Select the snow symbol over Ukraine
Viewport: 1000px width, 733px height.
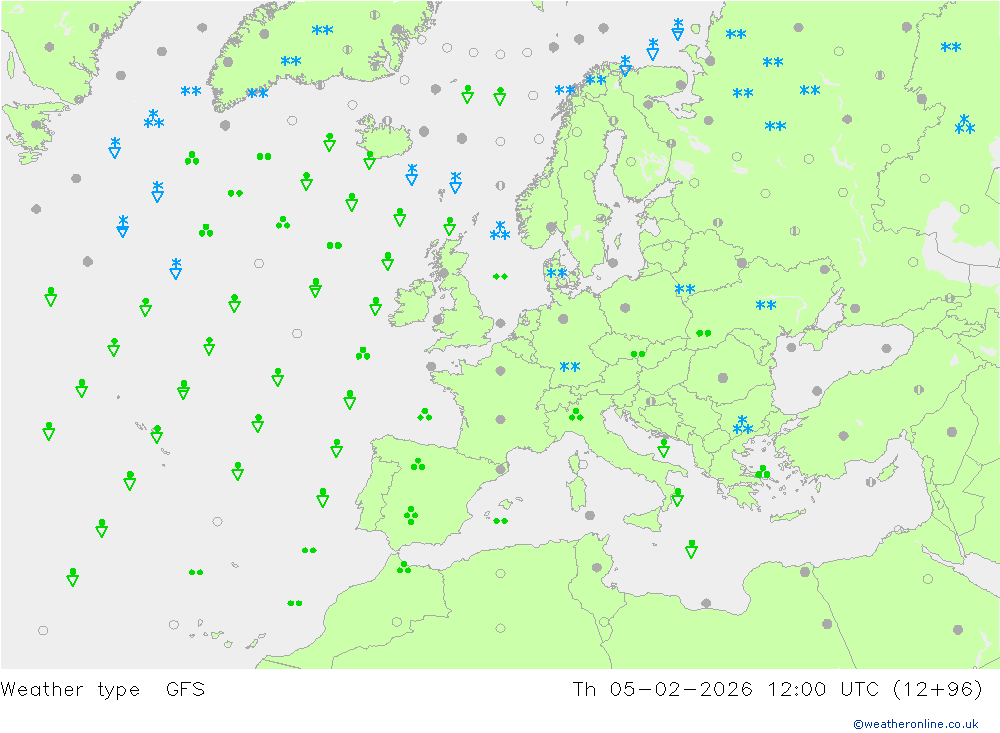point(766,306)
